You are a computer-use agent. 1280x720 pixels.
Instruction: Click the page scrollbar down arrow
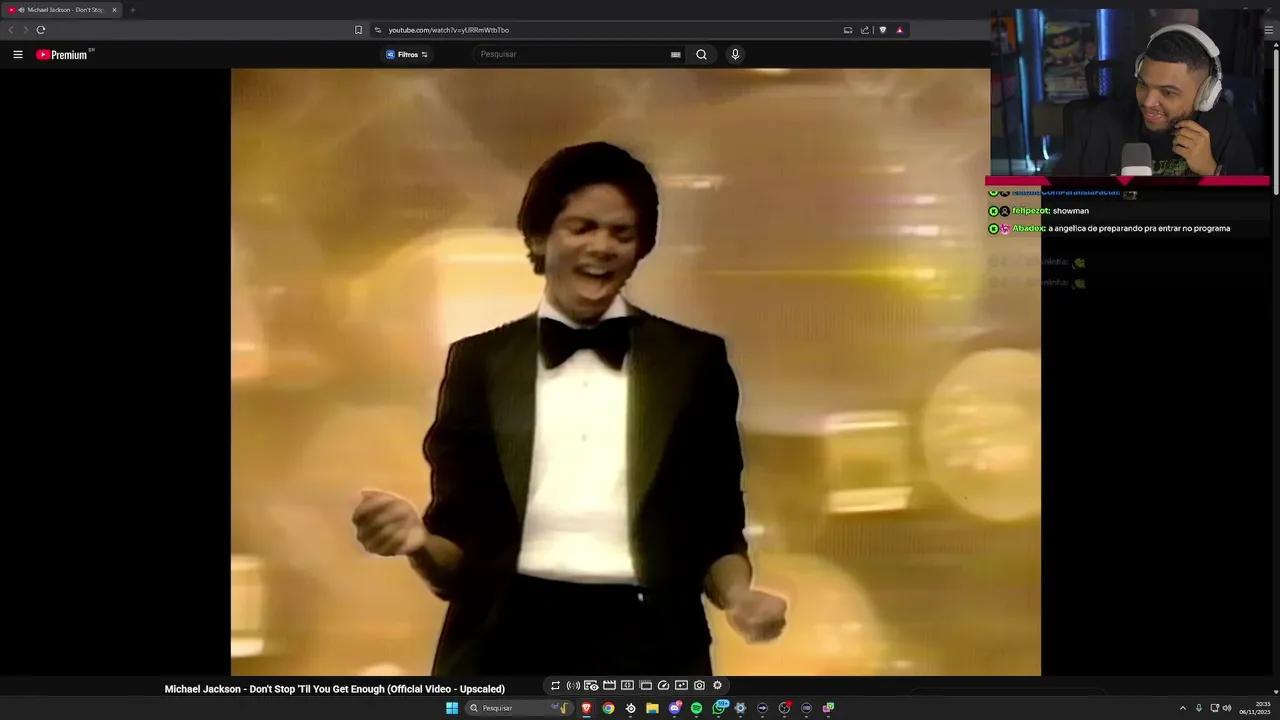[x=1275, y=692]
